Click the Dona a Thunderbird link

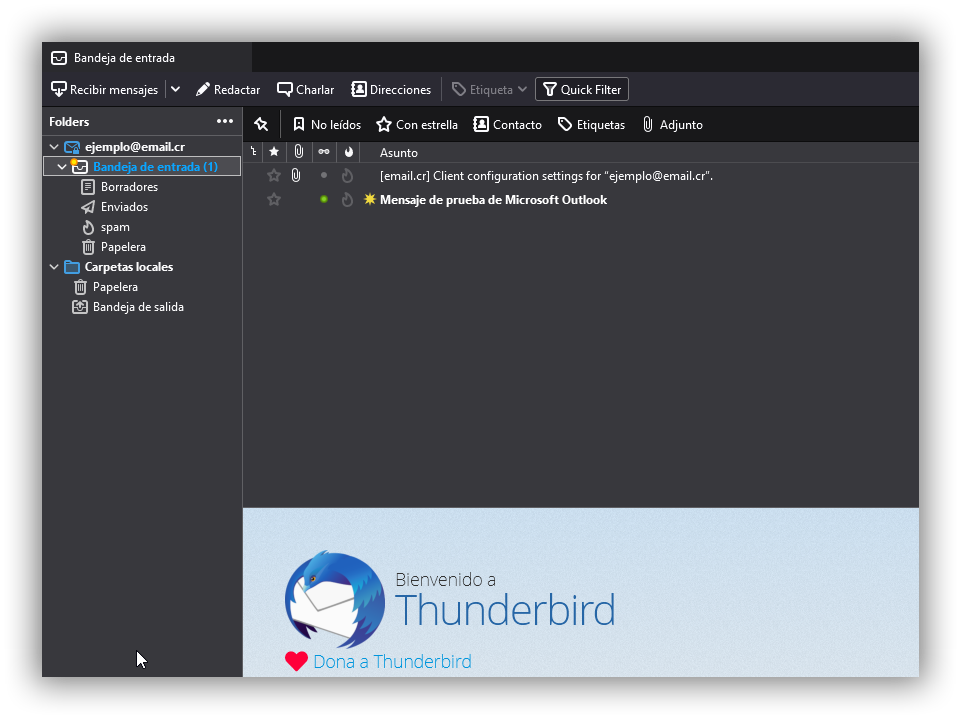[x=390, y=661]
